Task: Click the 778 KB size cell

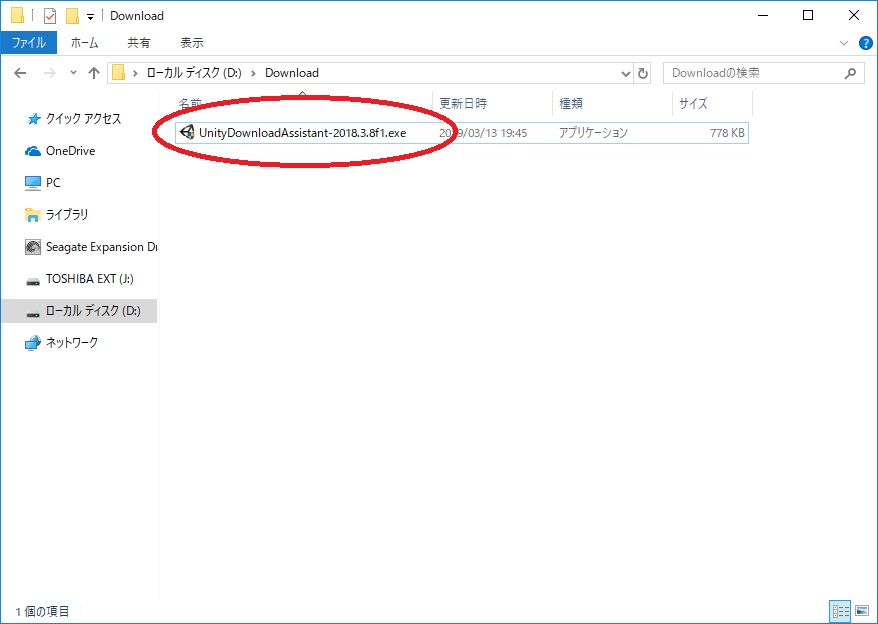Action: coord(727,133)
